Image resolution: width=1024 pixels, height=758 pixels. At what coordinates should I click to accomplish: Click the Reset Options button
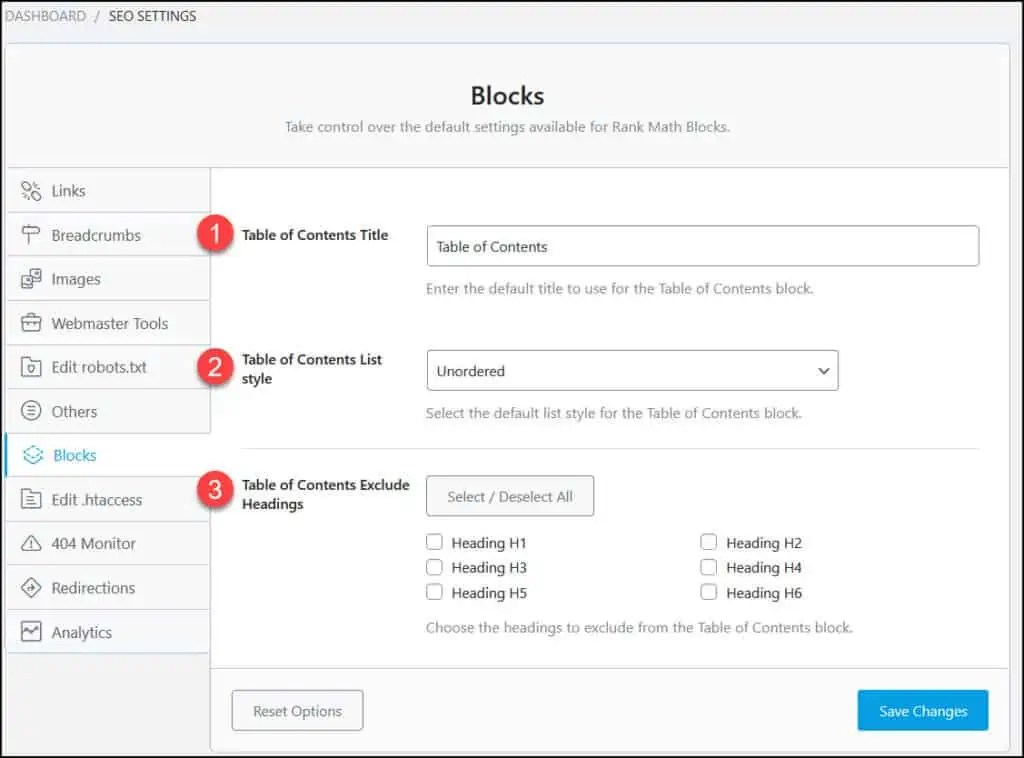[297, 710]
